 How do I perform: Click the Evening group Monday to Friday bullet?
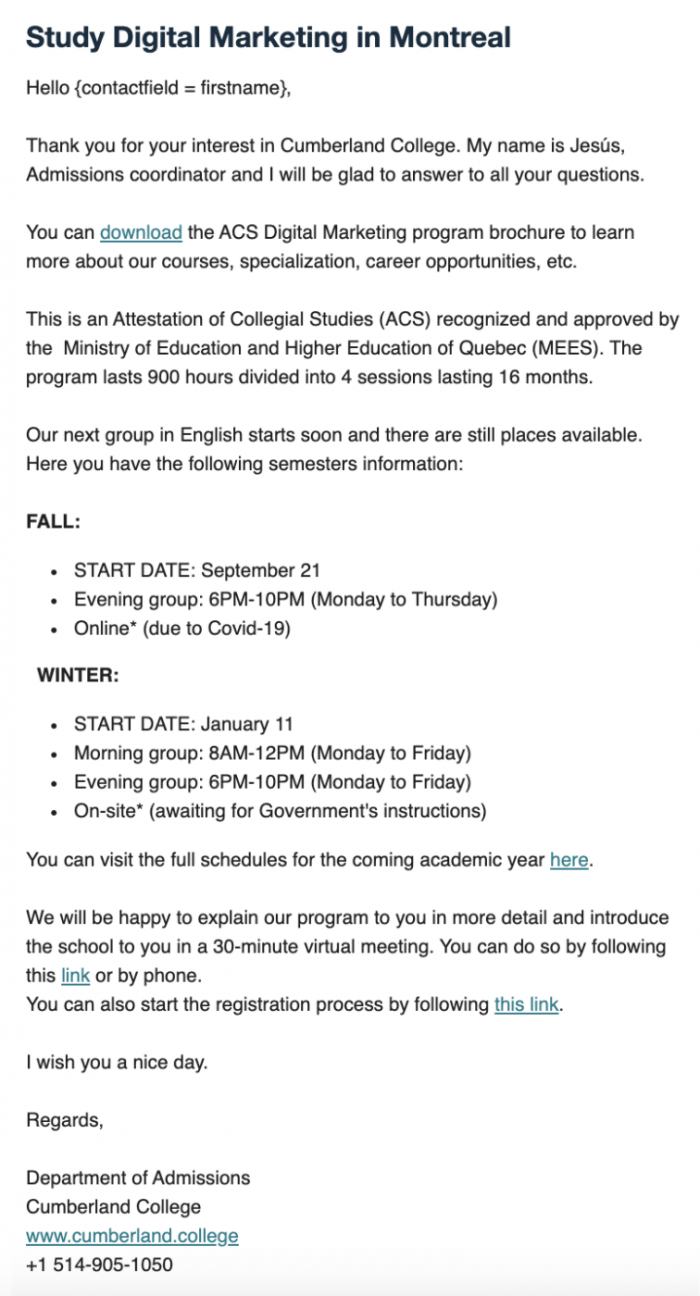[x=272, y=782]
